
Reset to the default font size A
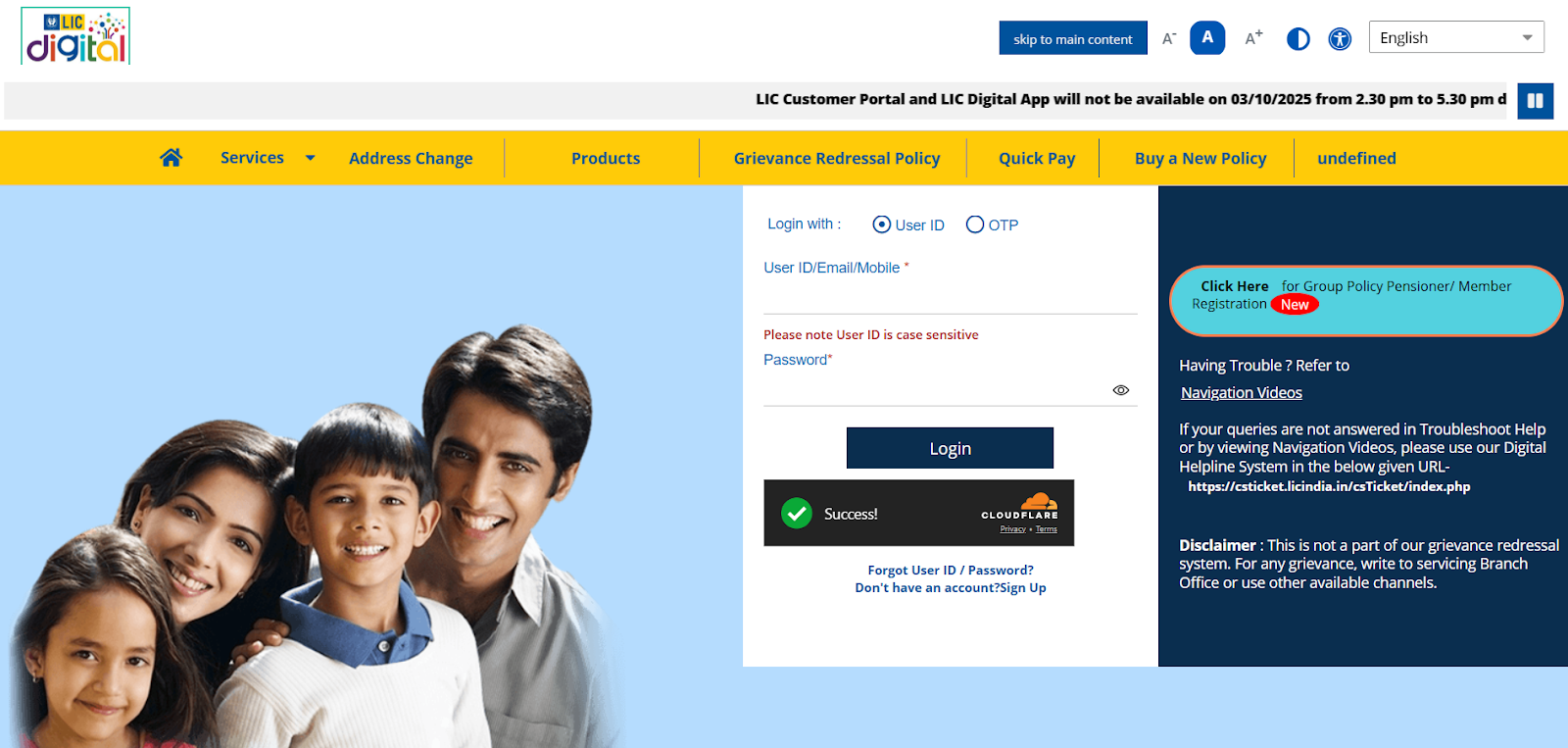click(1207, 38)
